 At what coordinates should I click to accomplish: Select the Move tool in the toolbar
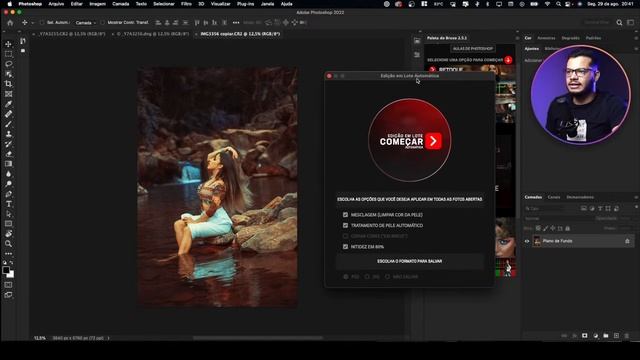8,44
